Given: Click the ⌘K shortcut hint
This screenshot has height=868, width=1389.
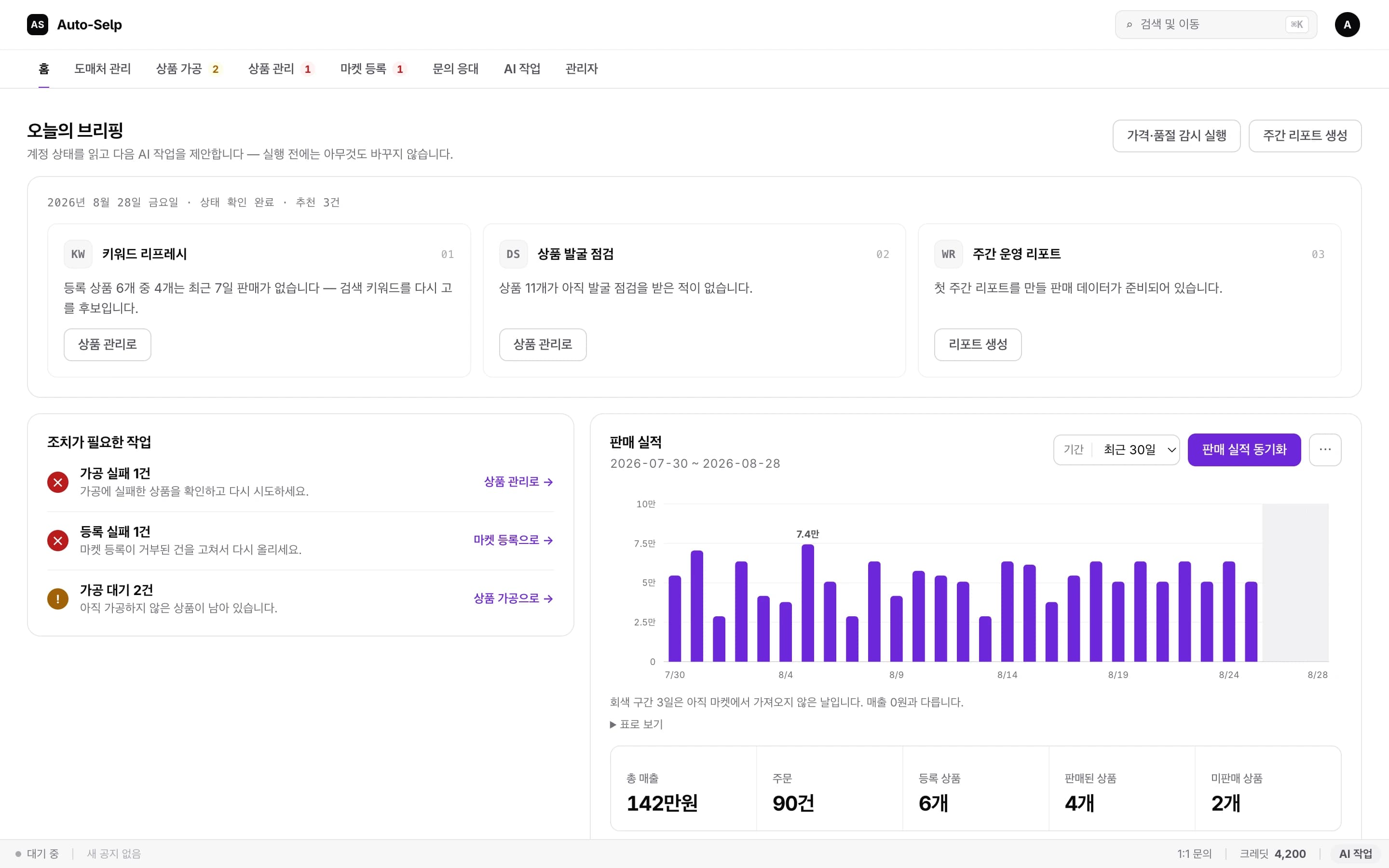Looking at the screenshot, I should tap(1296, 25).
